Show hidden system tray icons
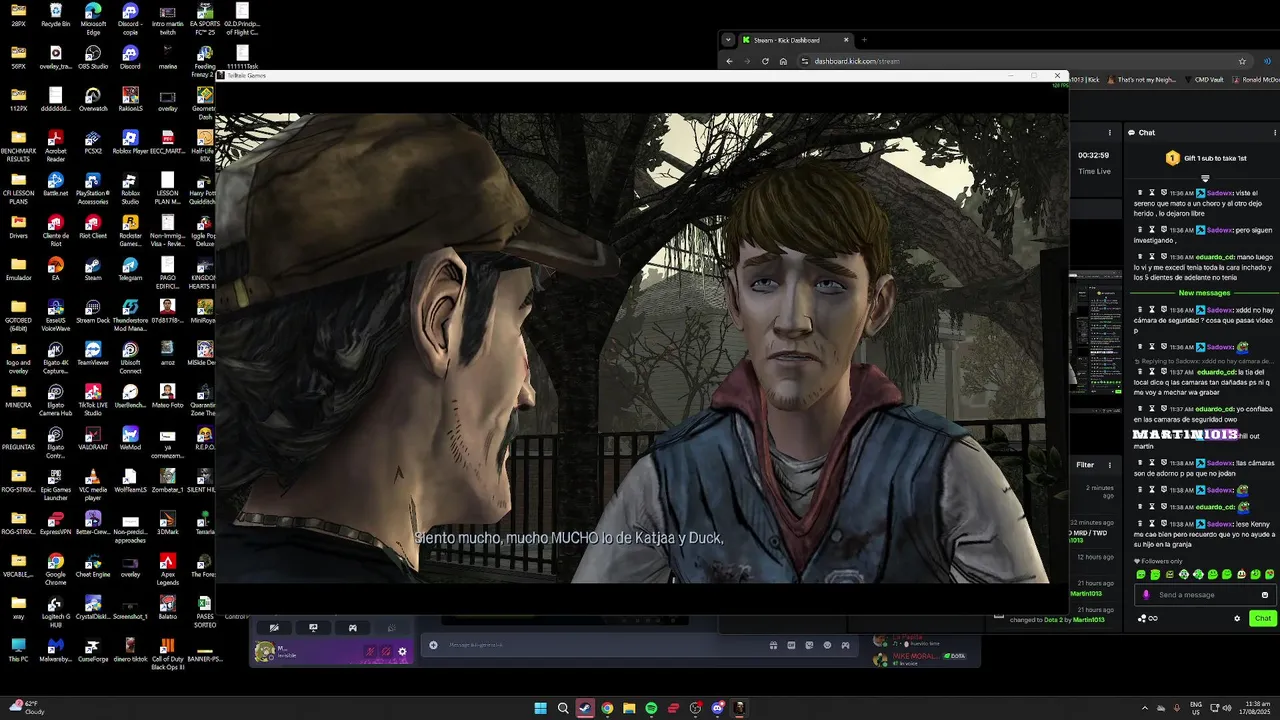The height and width of the screenshot is (720, 1280). coord(1145,708)
